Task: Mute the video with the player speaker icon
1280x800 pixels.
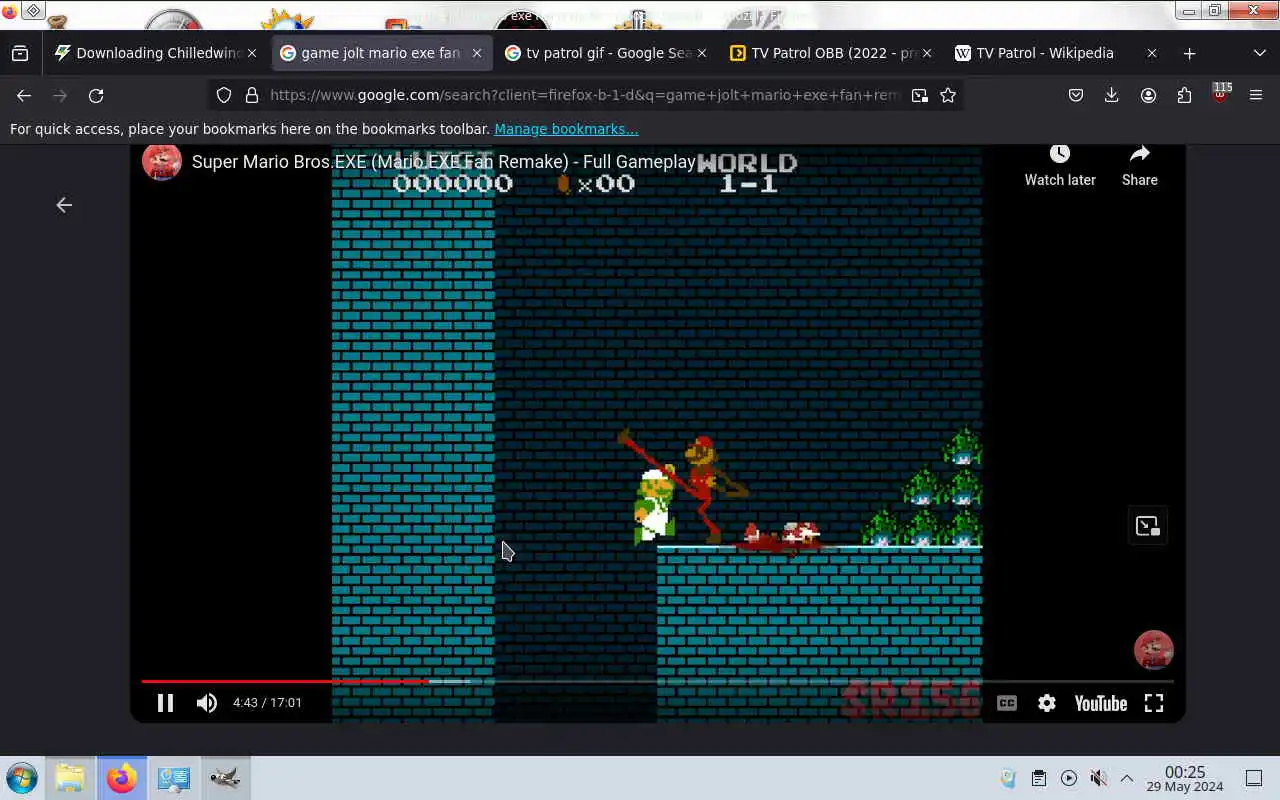Action: 207,703
